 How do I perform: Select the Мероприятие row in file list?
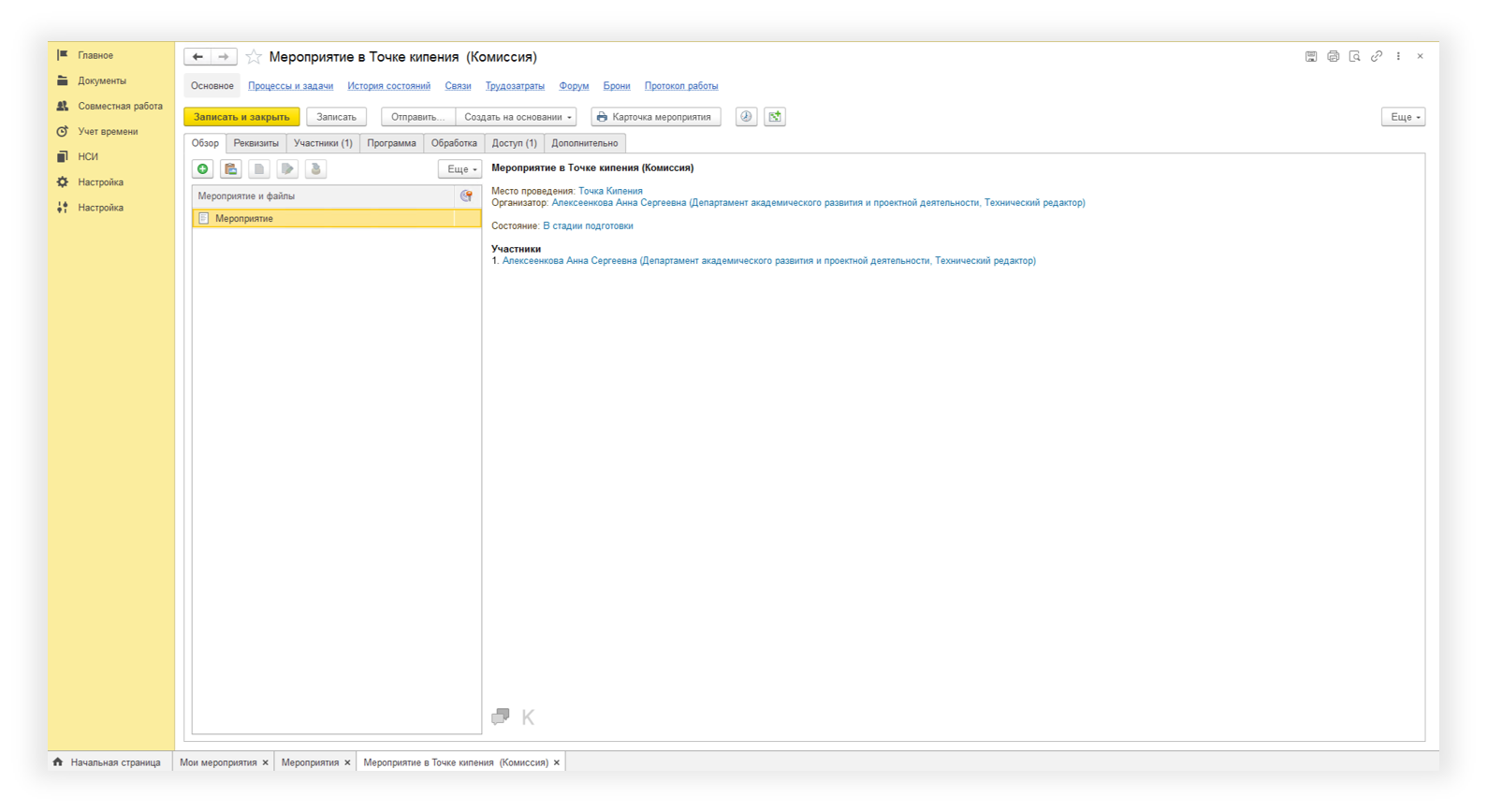[337, 219]
